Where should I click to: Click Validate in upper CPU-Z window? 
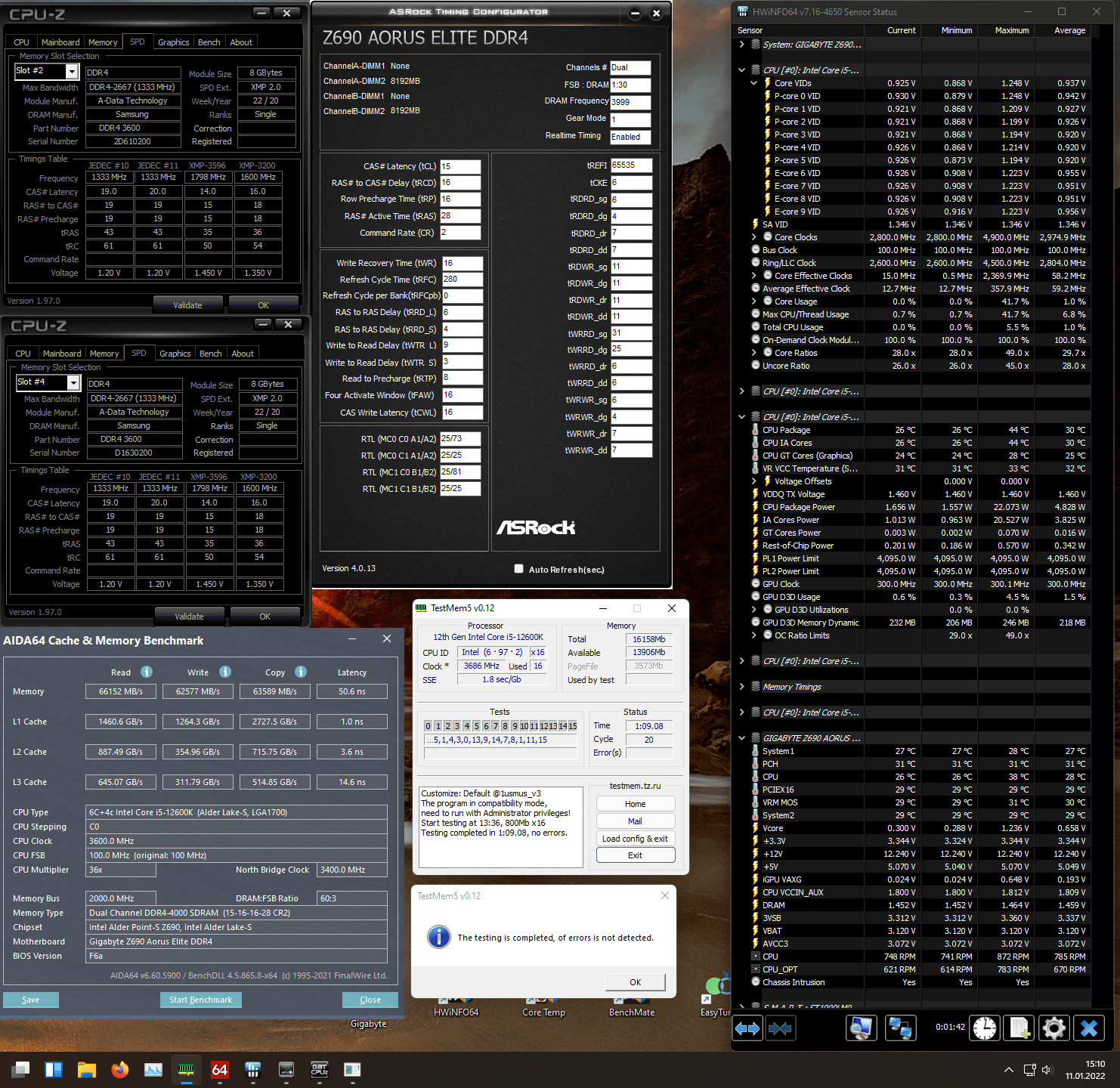(187, 305)
